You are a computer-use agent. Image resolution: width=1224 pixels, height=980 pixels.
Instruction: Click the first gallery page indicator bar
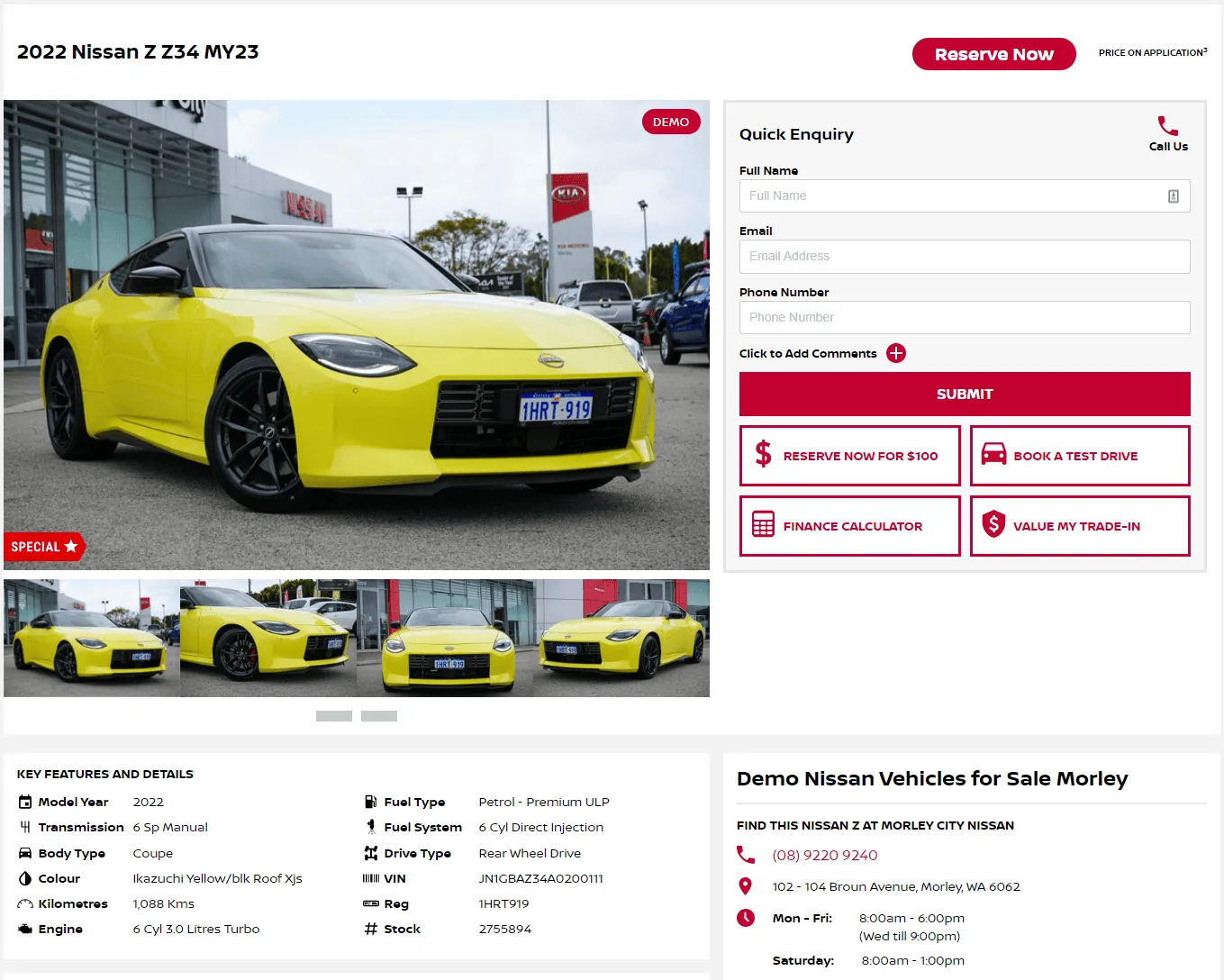click(x=334, y=716)
